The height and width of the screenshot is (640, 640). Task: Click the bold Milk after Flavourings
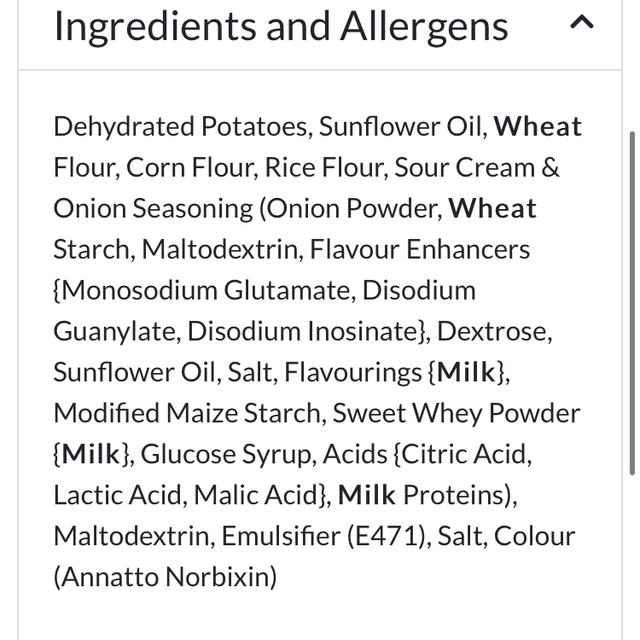pyautogui.click(x=466, y=373)
